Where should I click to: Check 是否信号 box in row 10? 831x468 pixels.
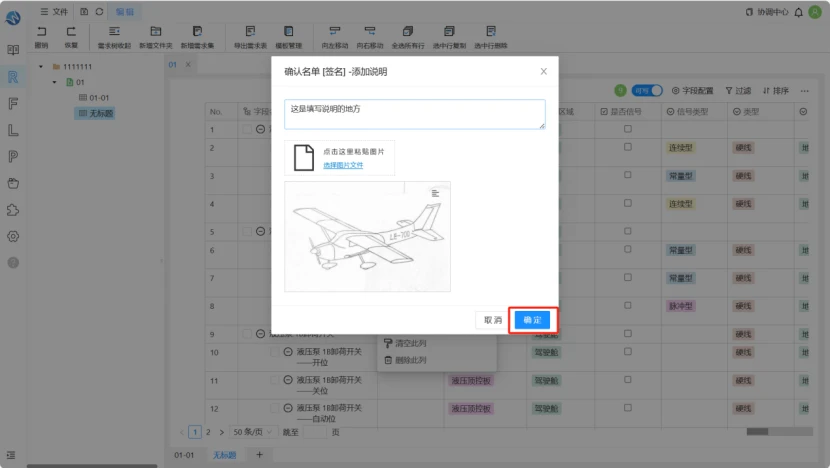(x=627, y=351)
